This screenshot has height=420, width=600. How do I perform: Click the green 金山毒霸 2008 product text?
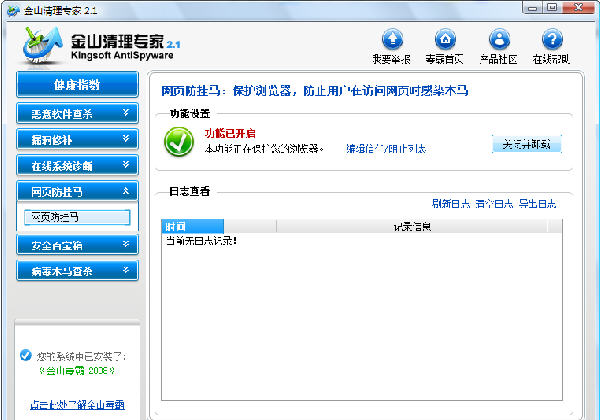tap(77, 371)
